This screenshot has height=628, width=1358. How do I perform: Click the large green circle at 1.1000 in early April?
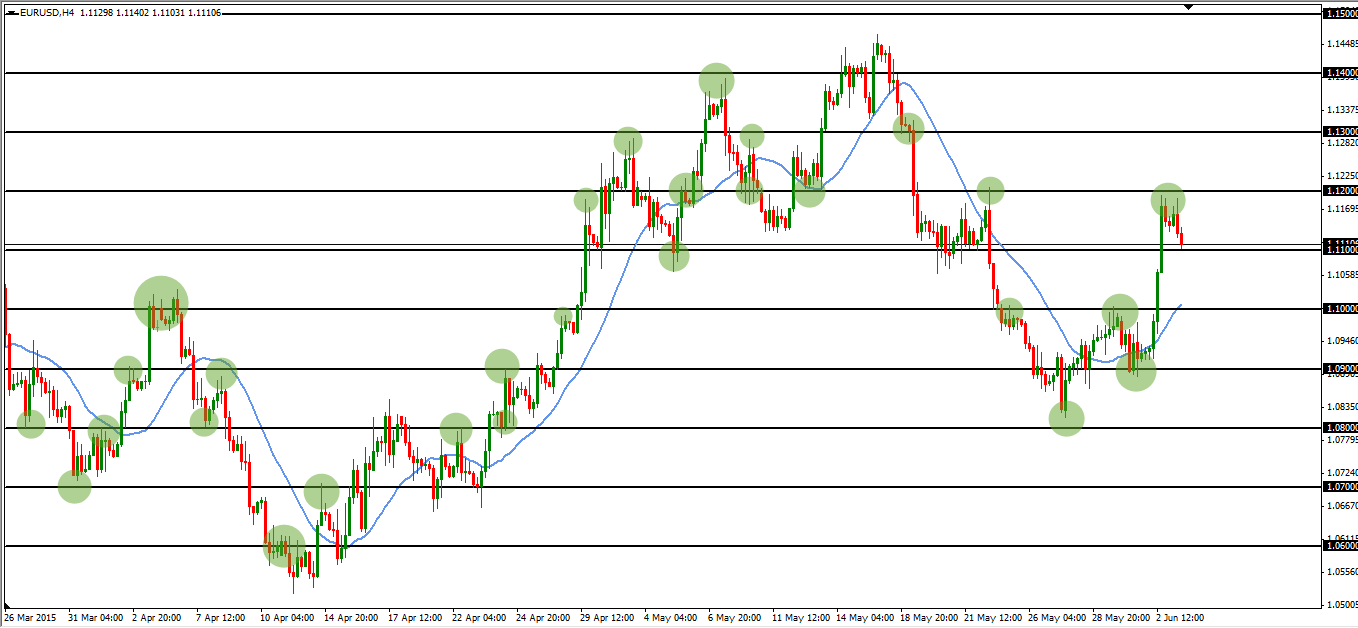161,301
